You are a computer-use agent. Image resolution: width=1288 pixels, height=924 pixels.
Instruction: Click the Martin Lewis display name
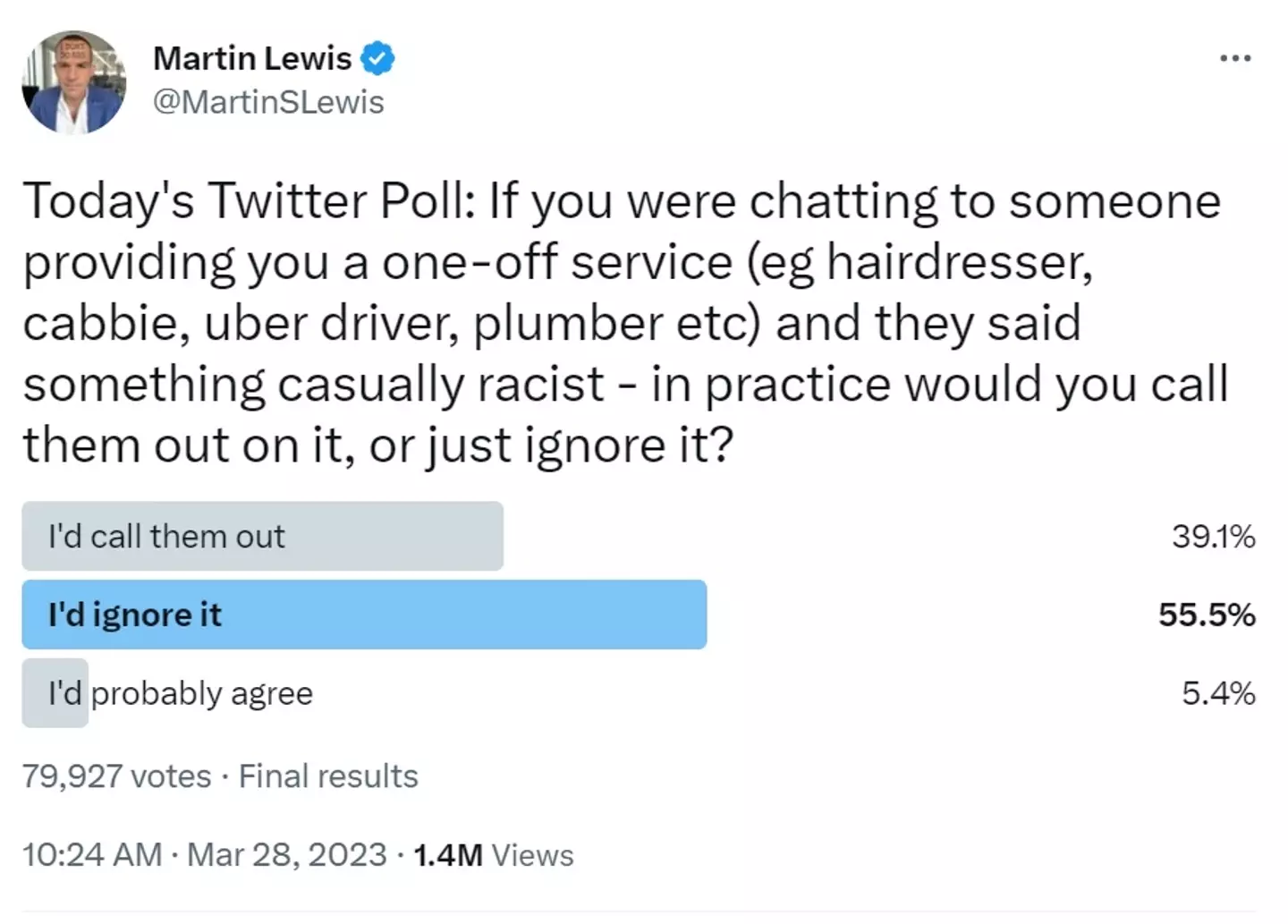[x=252, y=59]
